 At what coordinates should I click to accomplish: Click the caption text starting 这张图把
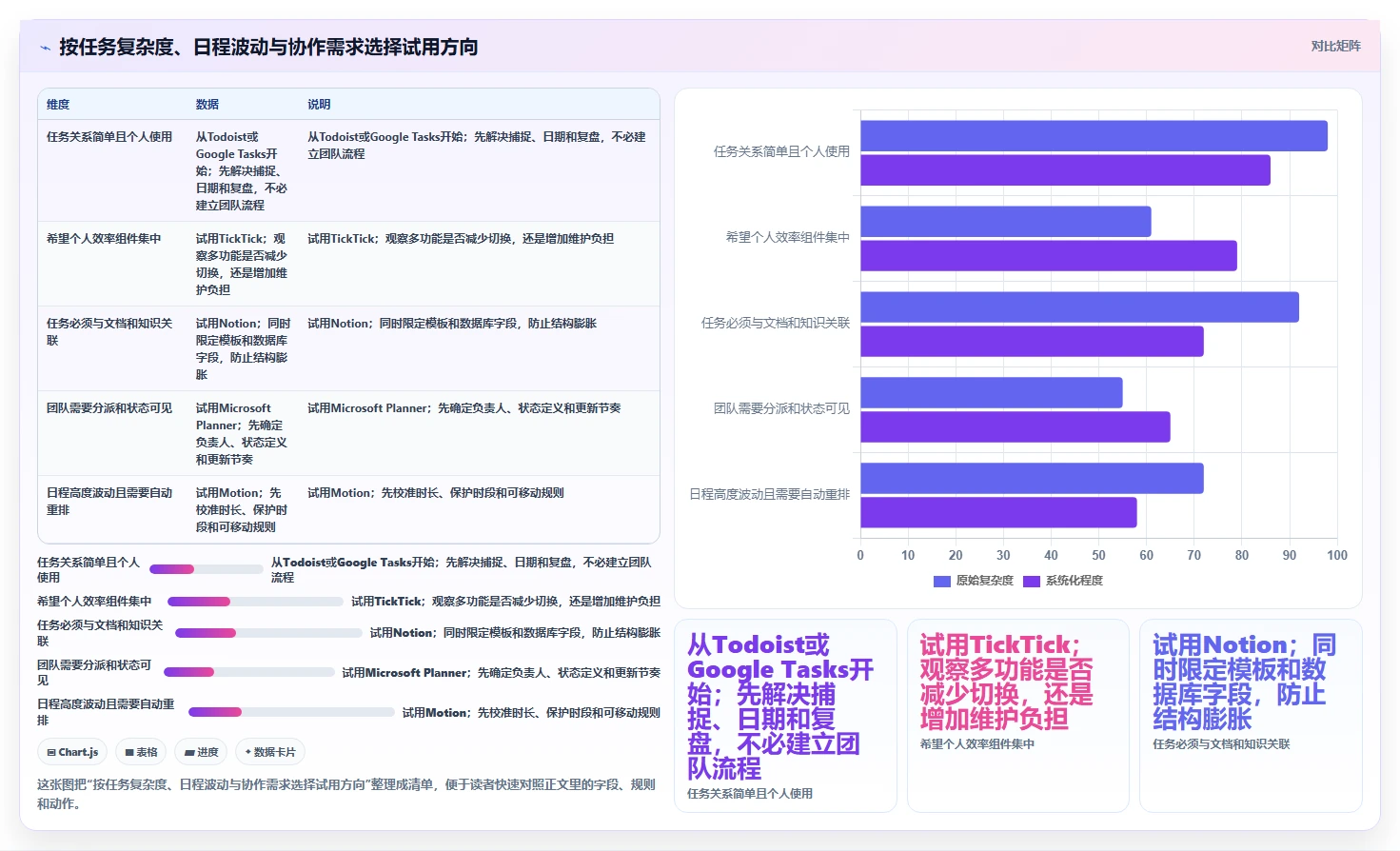(x=346, y=794)
